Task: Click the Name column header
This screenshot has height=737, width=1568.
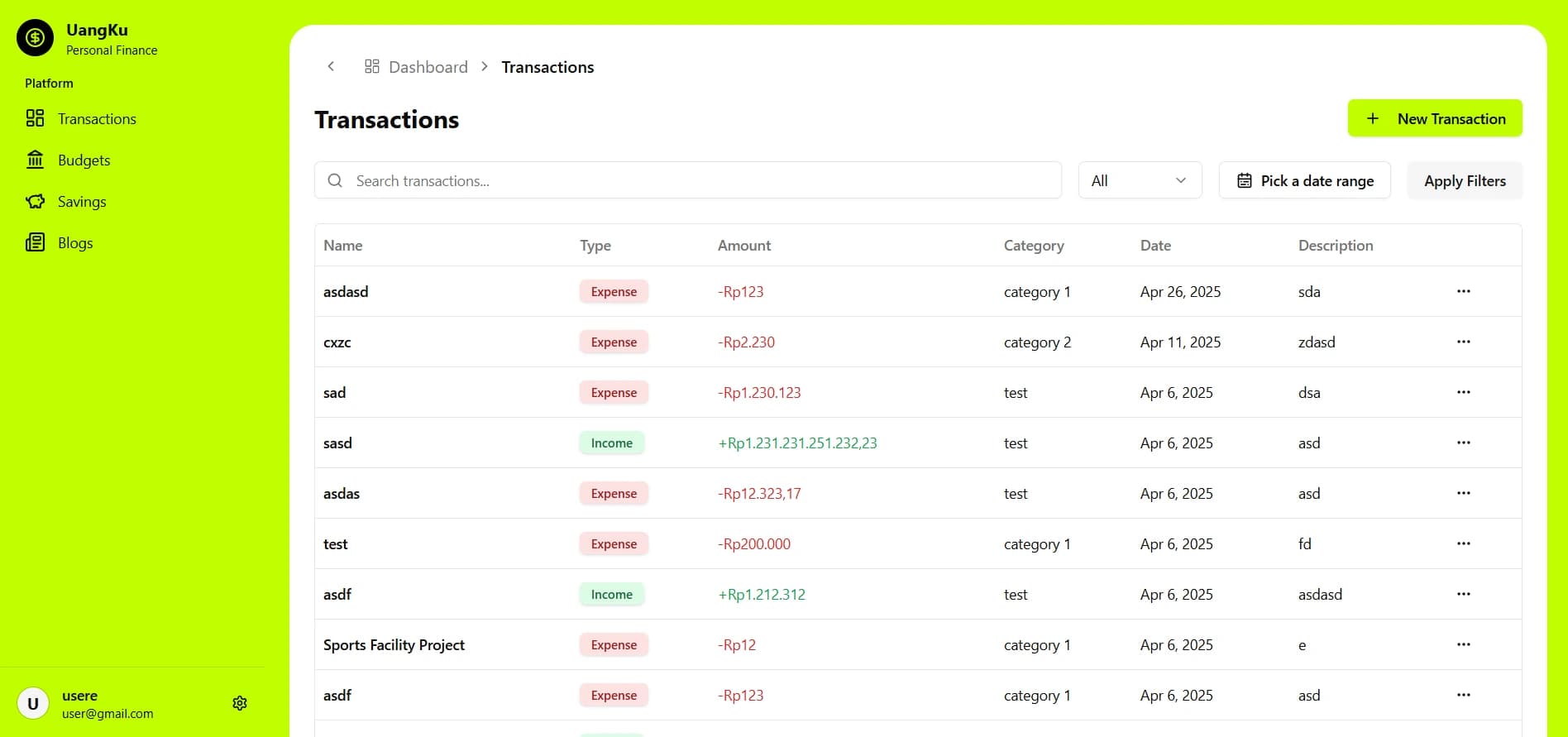Action: coord(343,246)
